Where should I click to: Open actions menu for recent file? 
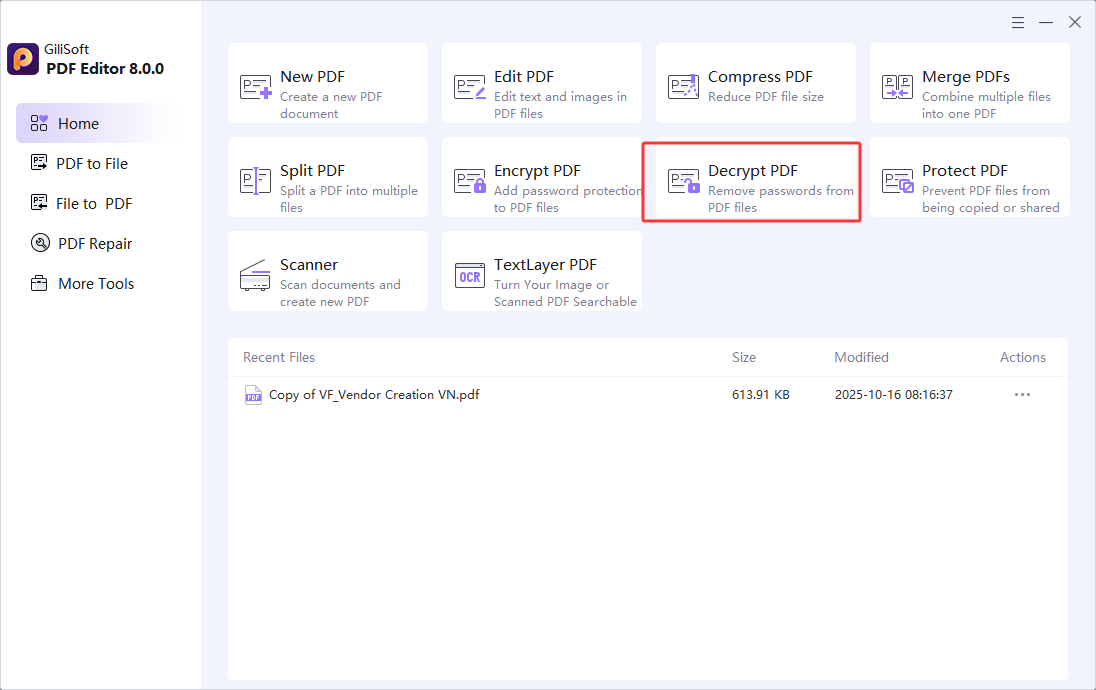pos(1022,395)
